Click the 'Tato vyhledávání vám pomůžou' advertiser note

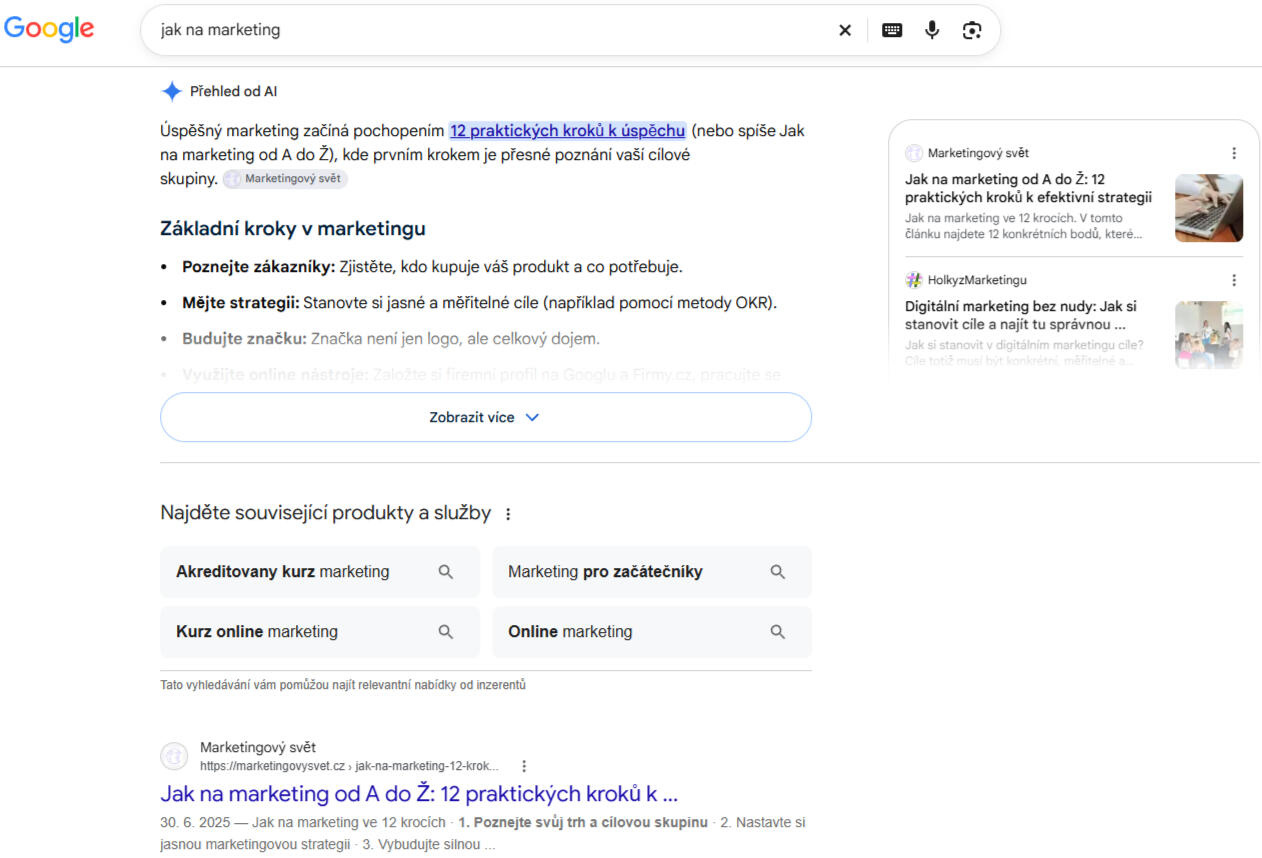[343, 685]
